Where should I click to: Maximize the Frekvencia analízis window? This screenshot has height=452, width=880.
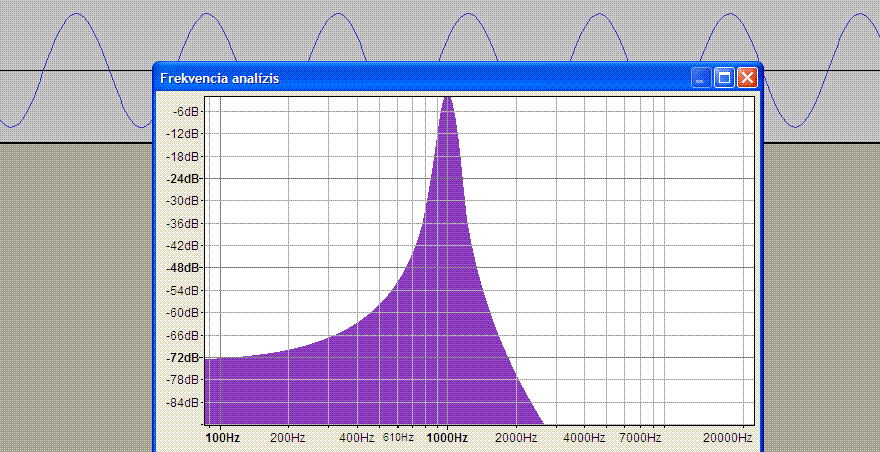pyautogui.click(x=724, y=77)
